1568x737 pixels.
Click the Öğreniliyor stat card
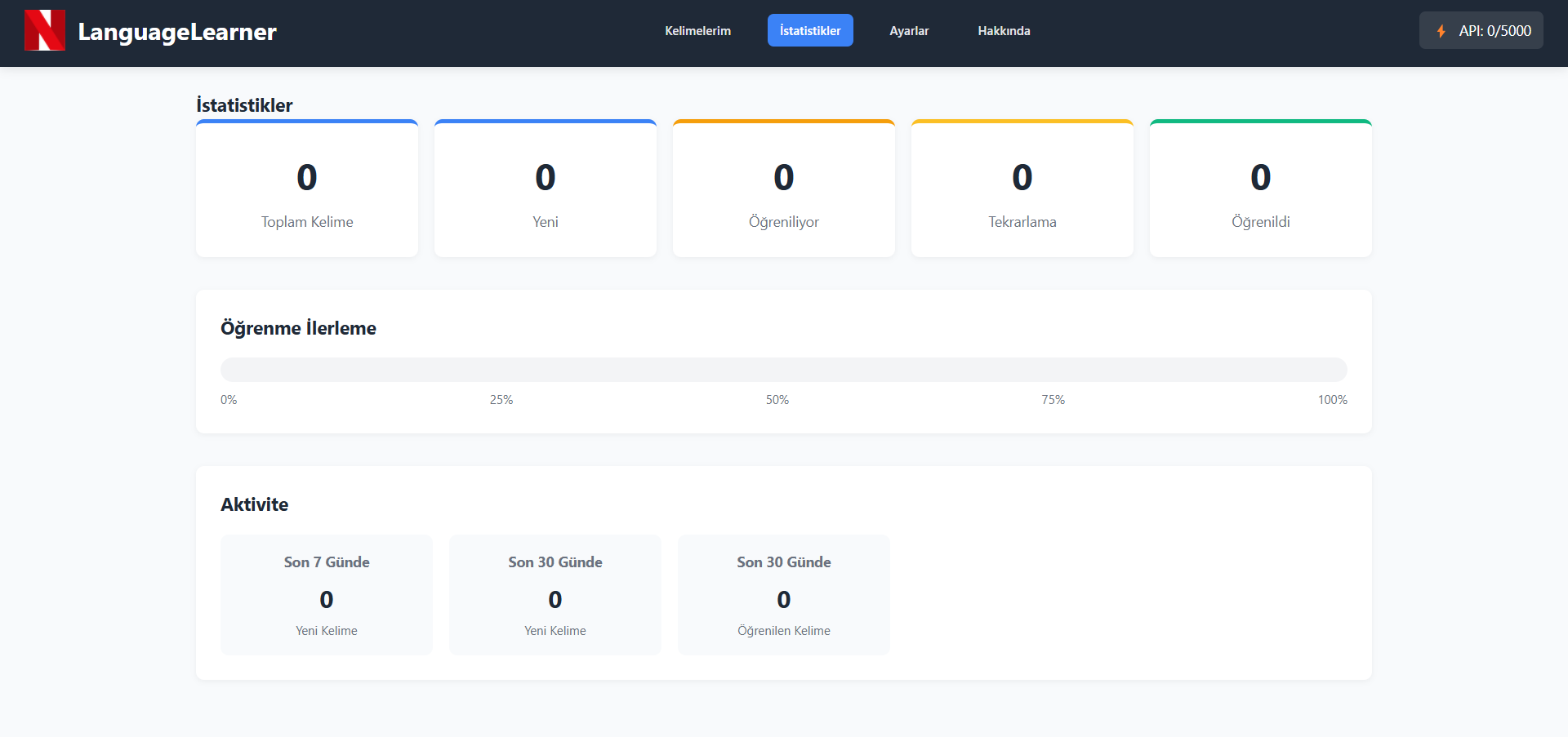[x=784, y=189]
